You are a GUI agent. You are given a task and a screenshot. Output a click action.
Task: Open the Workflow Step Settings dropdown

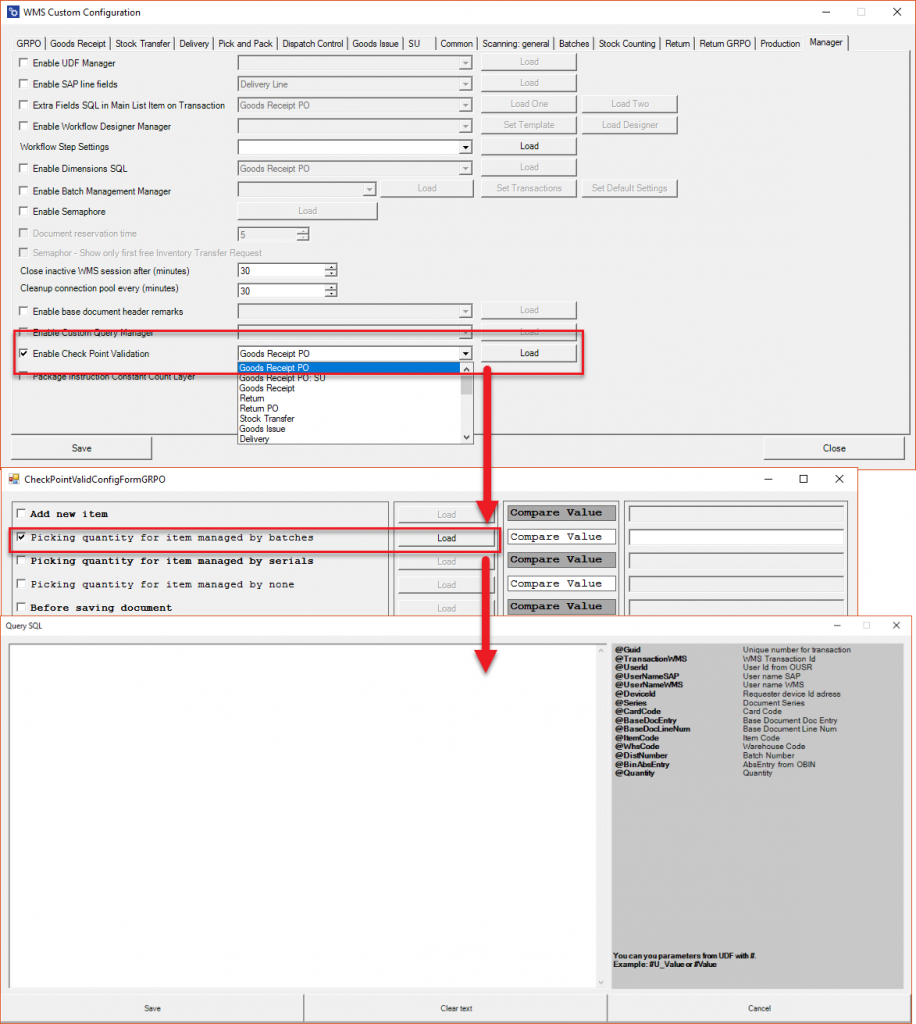coord(466,146)
